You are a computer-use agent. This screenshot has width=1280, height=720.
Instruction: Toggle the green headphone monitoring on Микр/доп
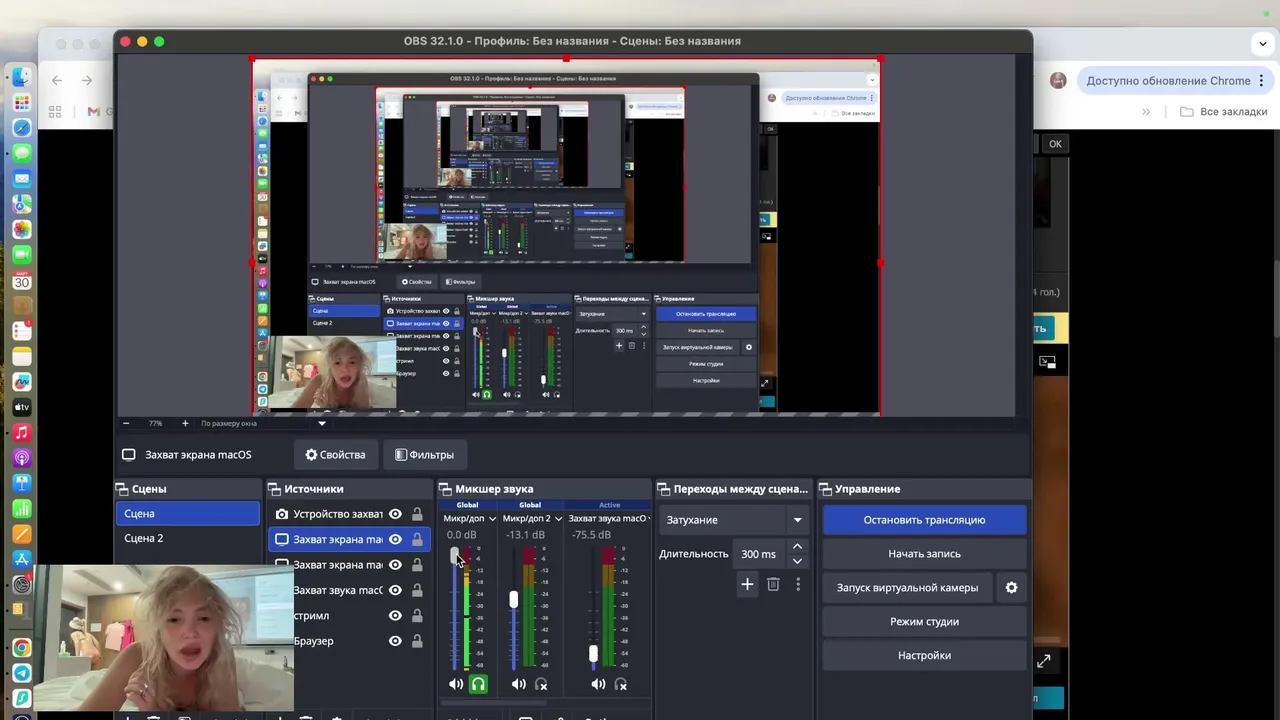[x=478, y=684]
